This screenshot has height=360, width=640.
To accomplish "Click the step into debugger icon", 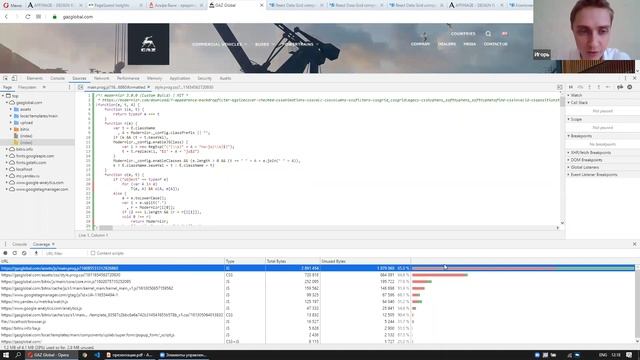I will tap(589, 87).
